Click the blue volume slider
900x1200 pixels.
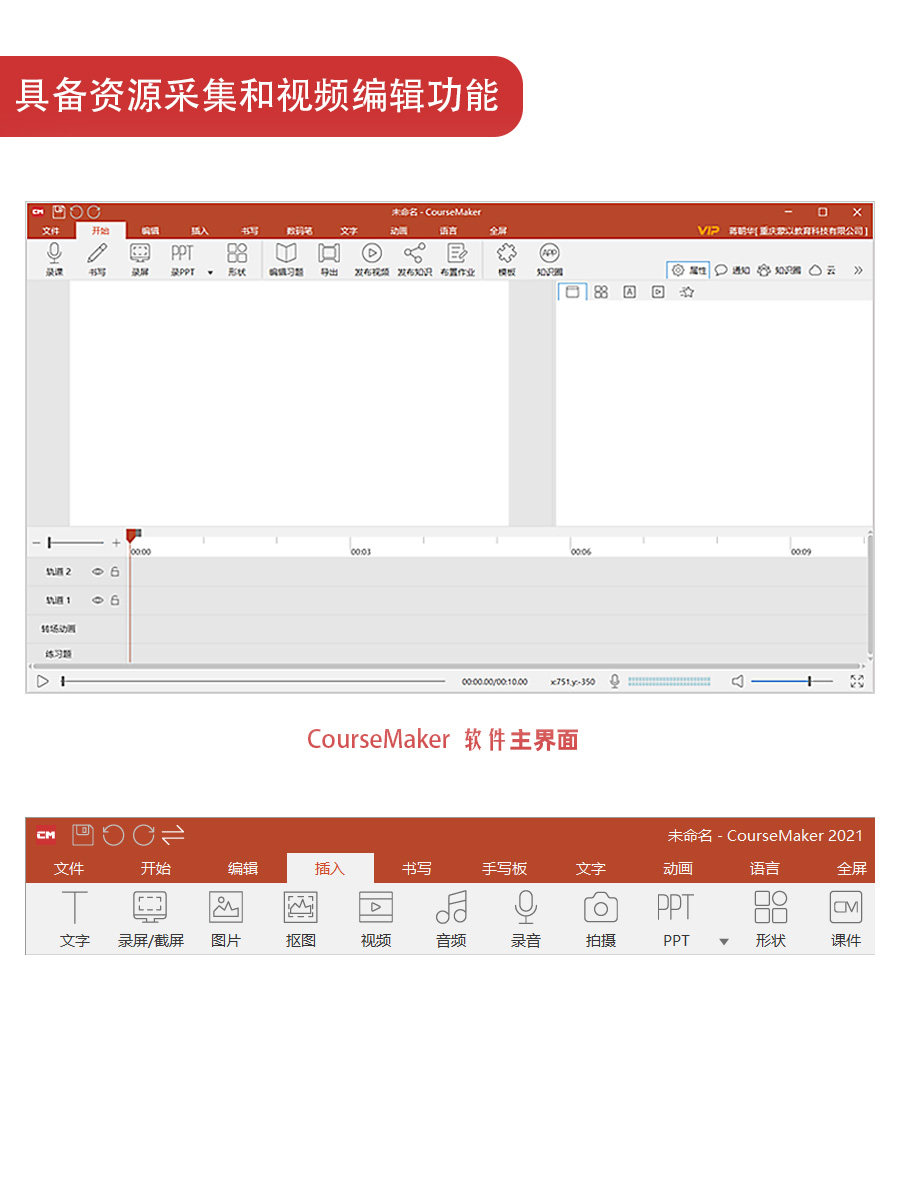click(x=793, y=681)
